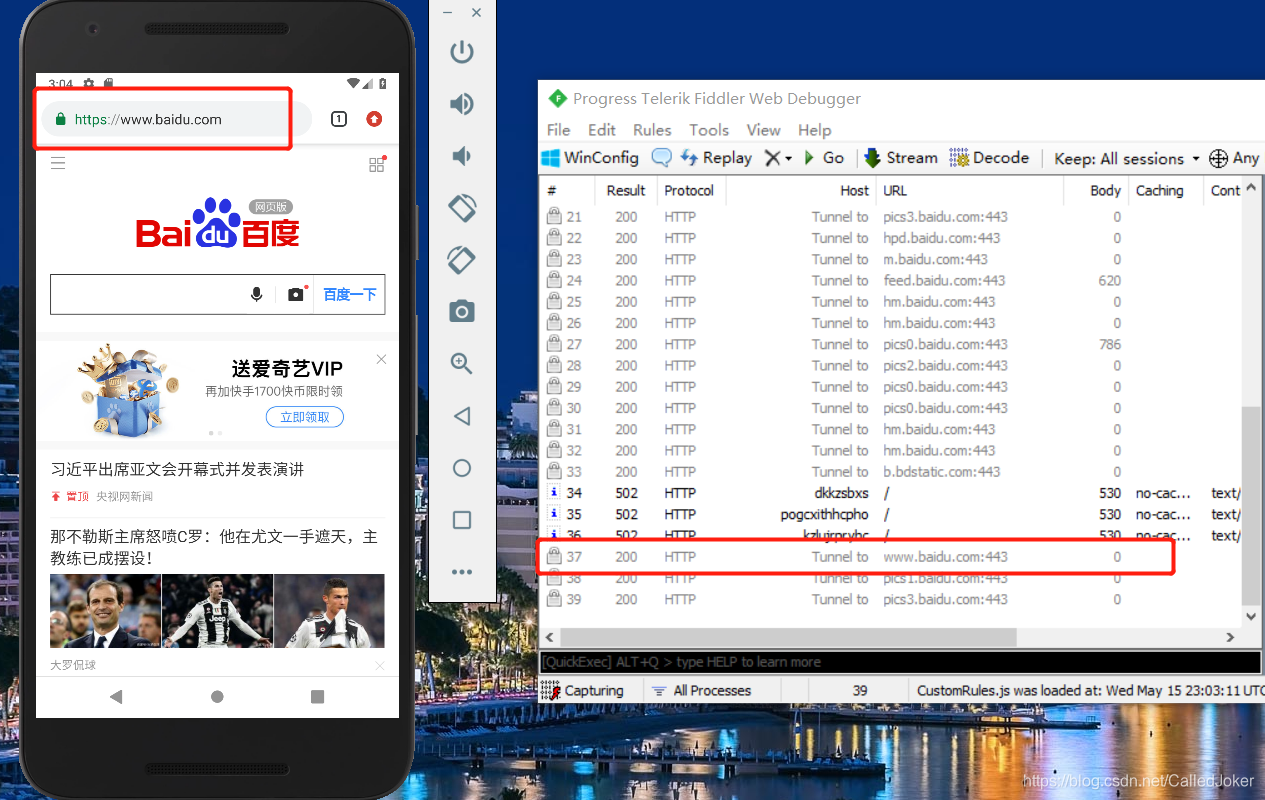
Task: Click the emulator zoom magnifier icon
Action: click(462, 364)
